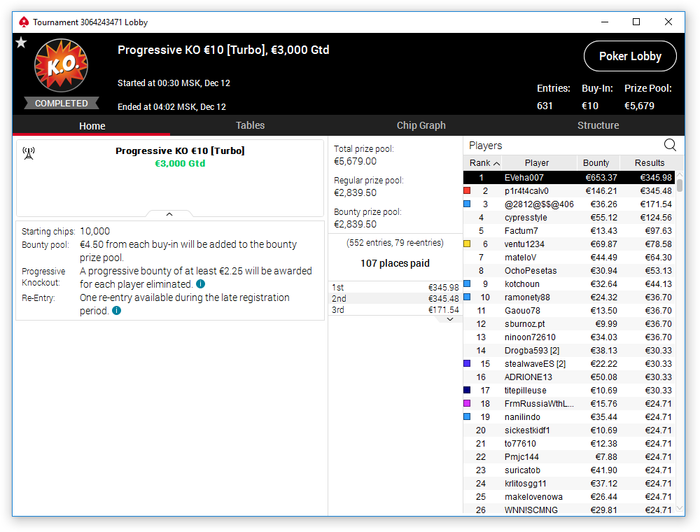Click the 107 places paid text
Image resolution: width=700 pixels, height=532 pixels.
pos(395,263)
